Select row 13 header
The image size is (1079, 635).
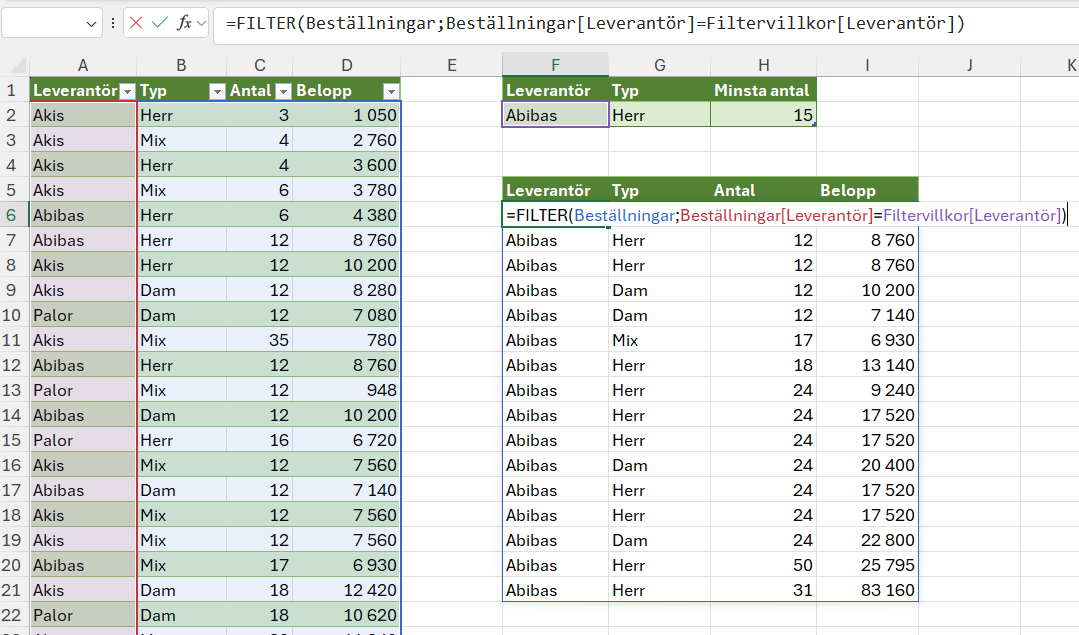pos(12,390)
